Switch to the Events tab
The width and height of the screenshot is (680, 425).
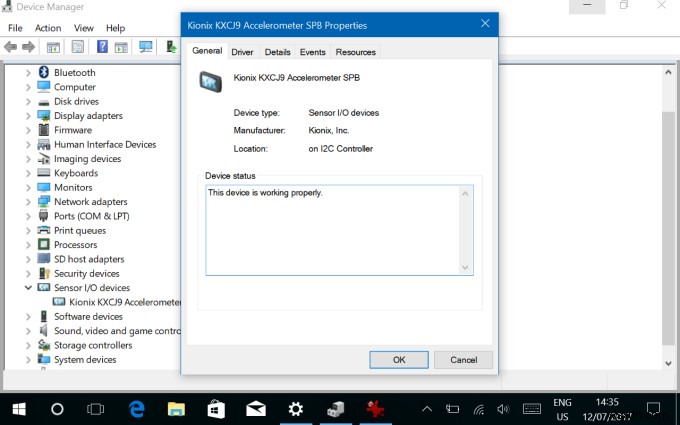312,52
